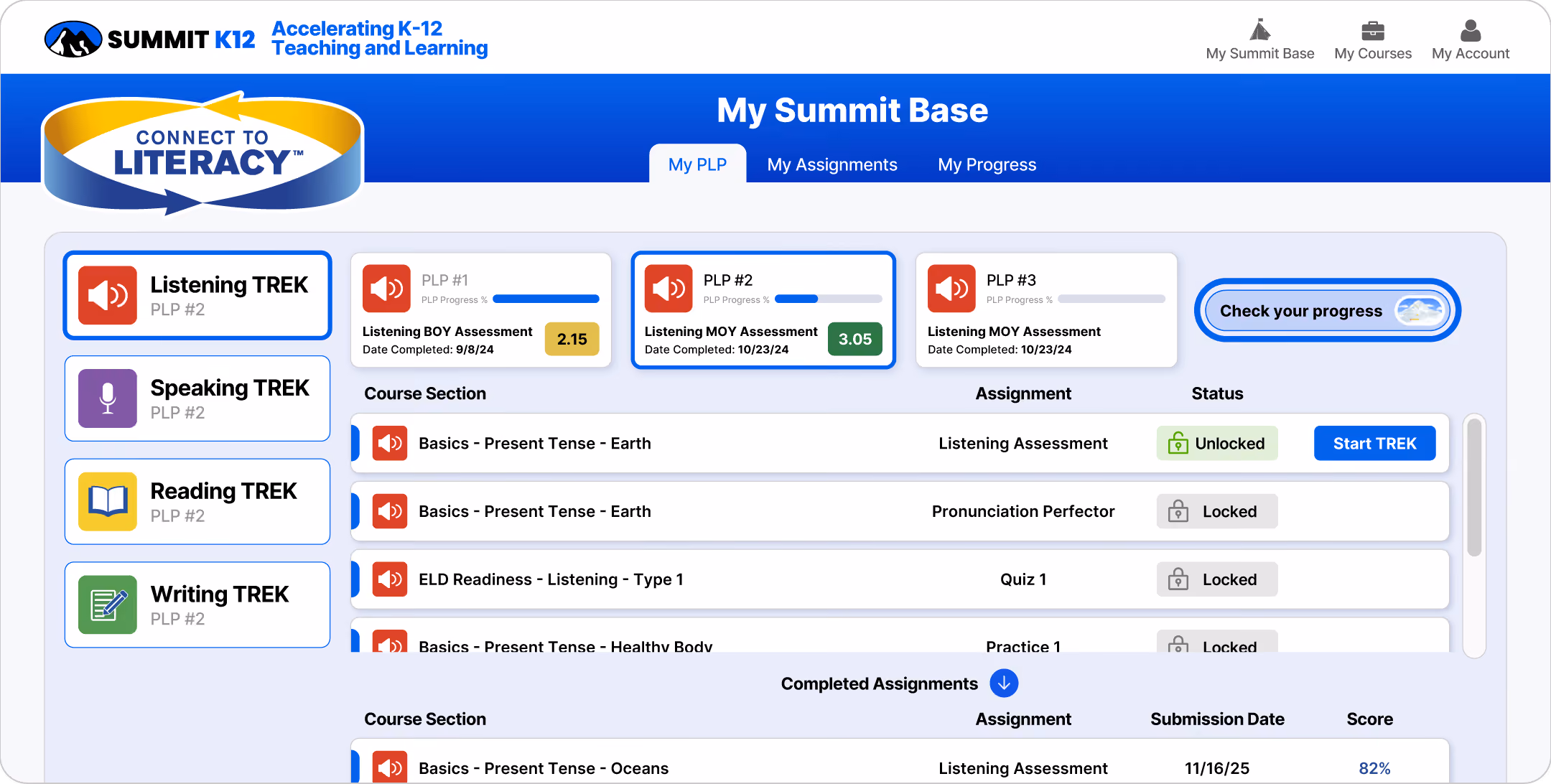Click the 11/16/25 submission date
Screen dimensions: 1551x784
[x=1217, y=768]
